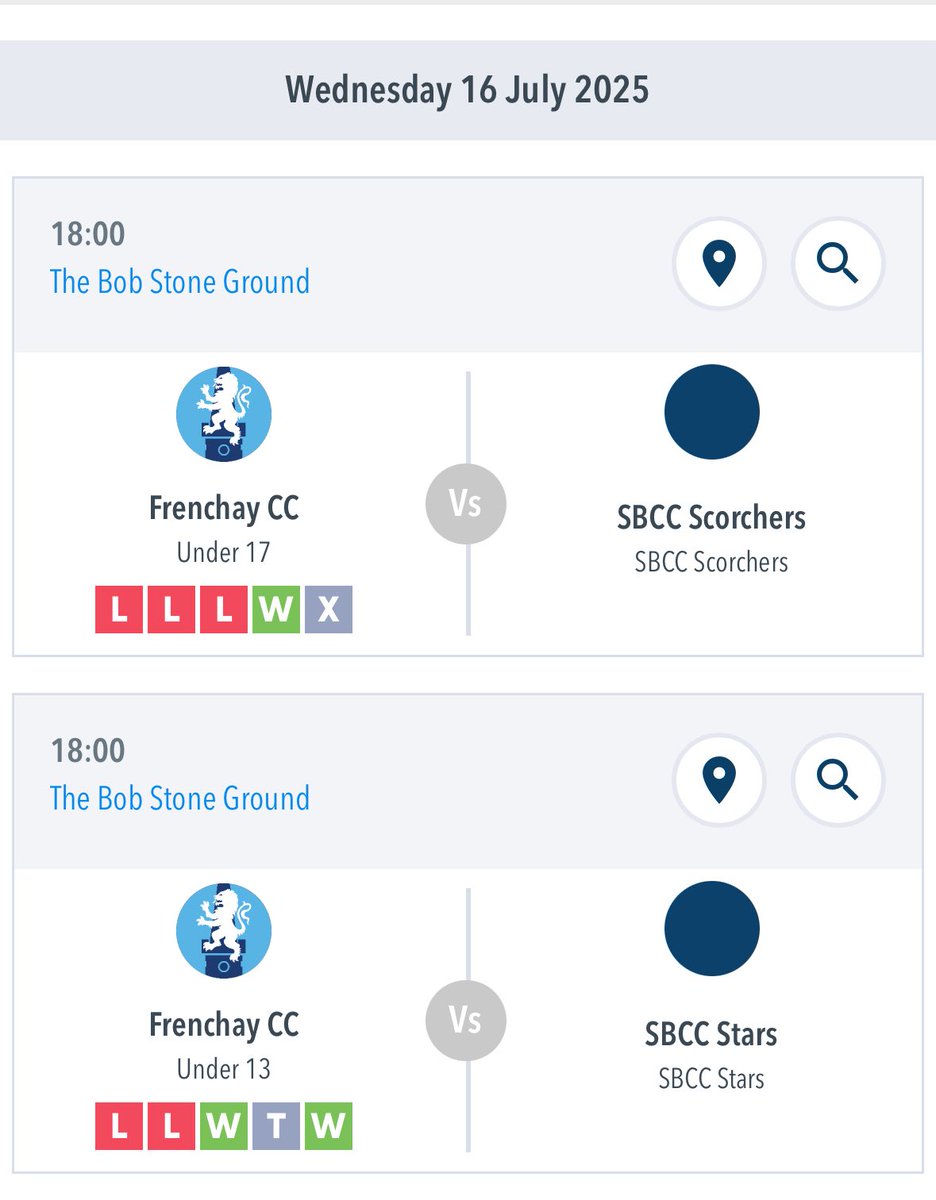Image resolution: width=936 pixels, height=1200 pixels.
Task: Tap SBCC Scorchers team logo circle
Action: click(712, 412)
